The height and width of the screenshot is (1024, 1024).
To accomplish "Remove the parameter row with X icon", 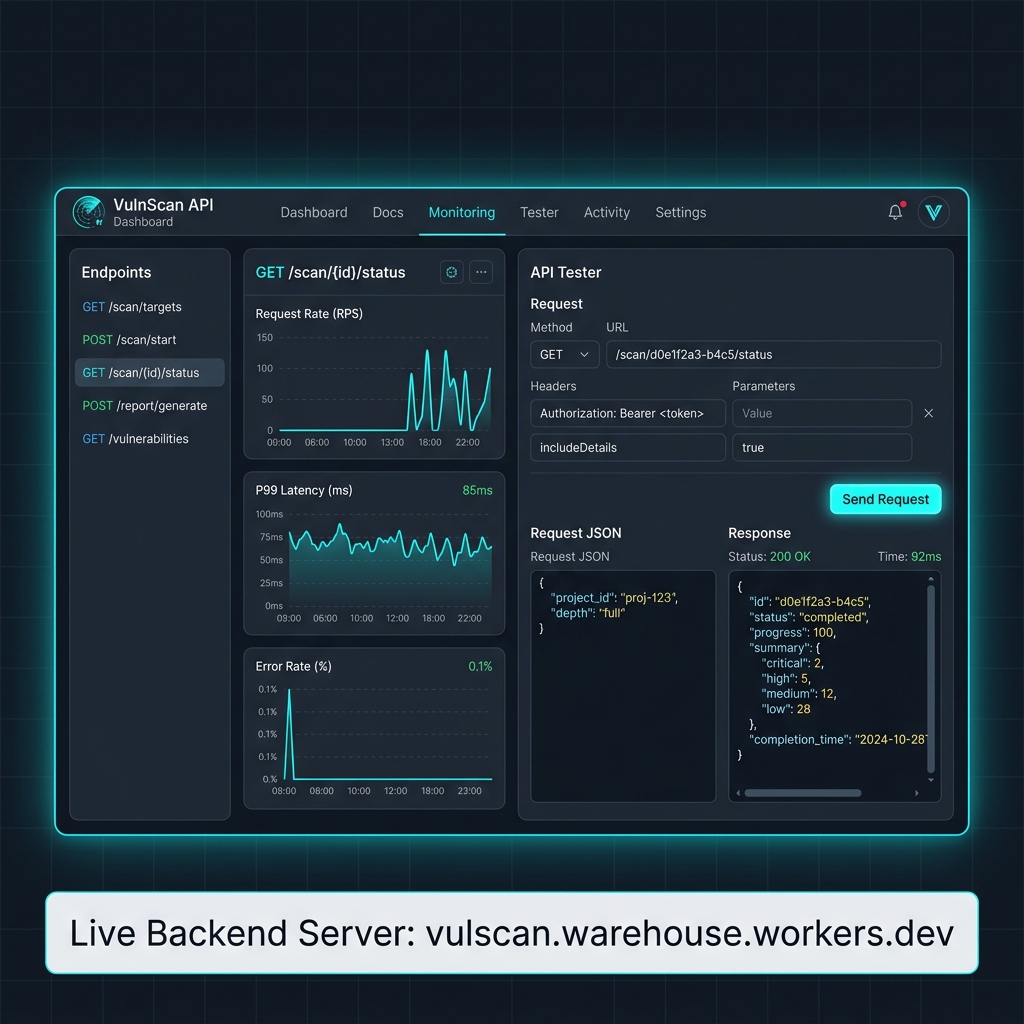I will pyautogui.click(x=929, y=413).
